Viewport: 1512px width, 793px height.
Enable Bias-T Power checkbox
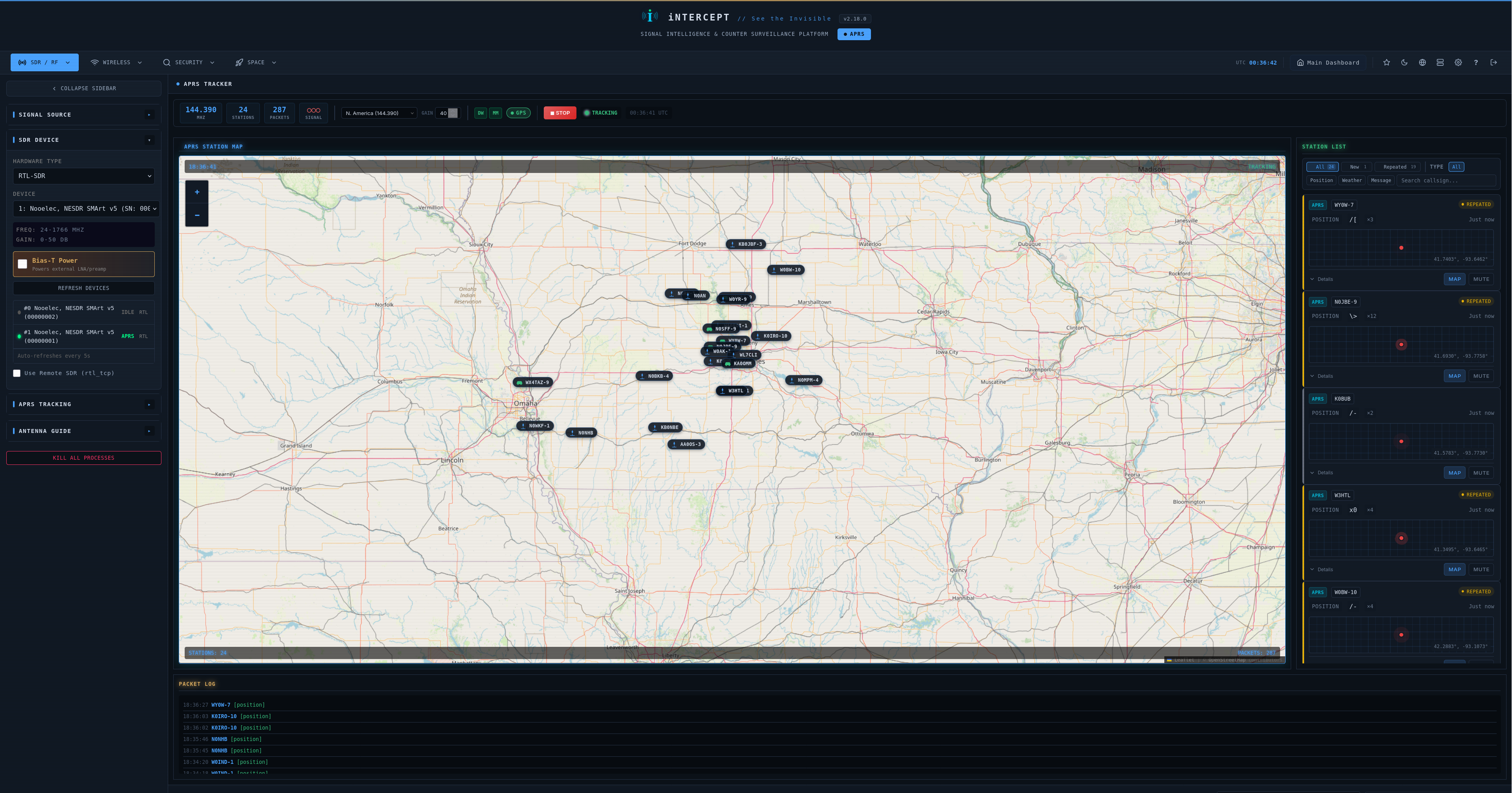22,264
